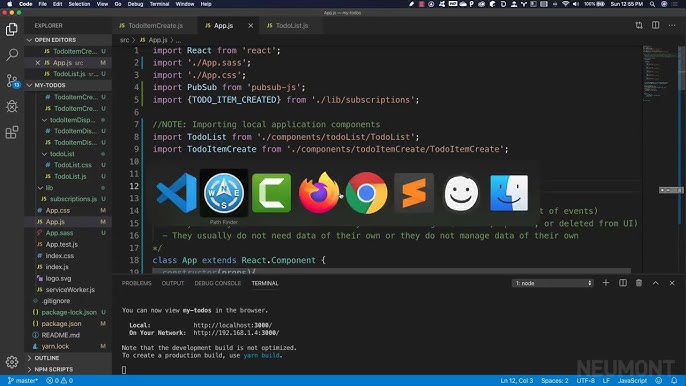Screen dimensions: 686x386
Task: Open Source Control view with badge
Action: (x=12, y=81)
